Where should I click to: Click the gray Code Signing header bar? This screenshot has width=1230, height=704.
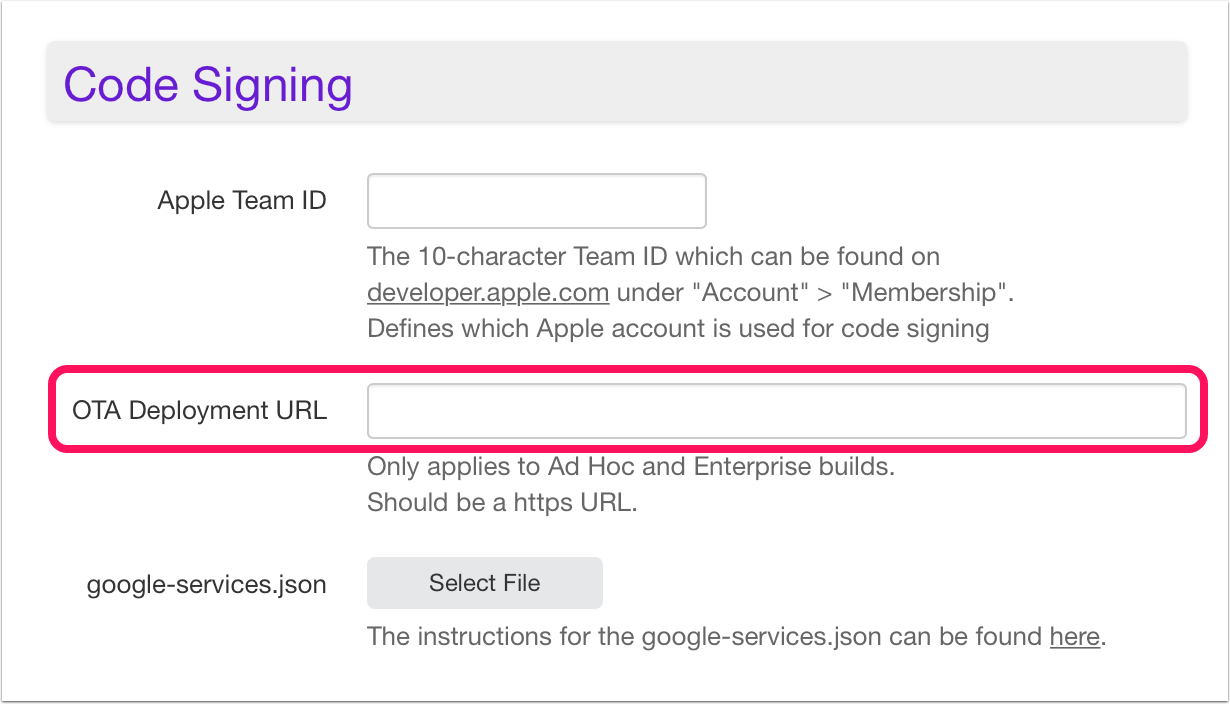coord(616,82)
